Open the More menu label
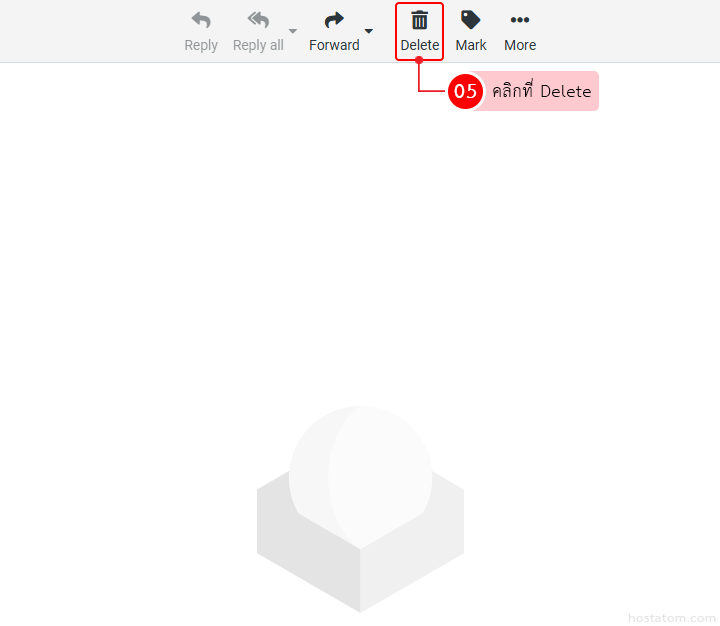This screenshot has width=720, height=626. coord(520,45)
